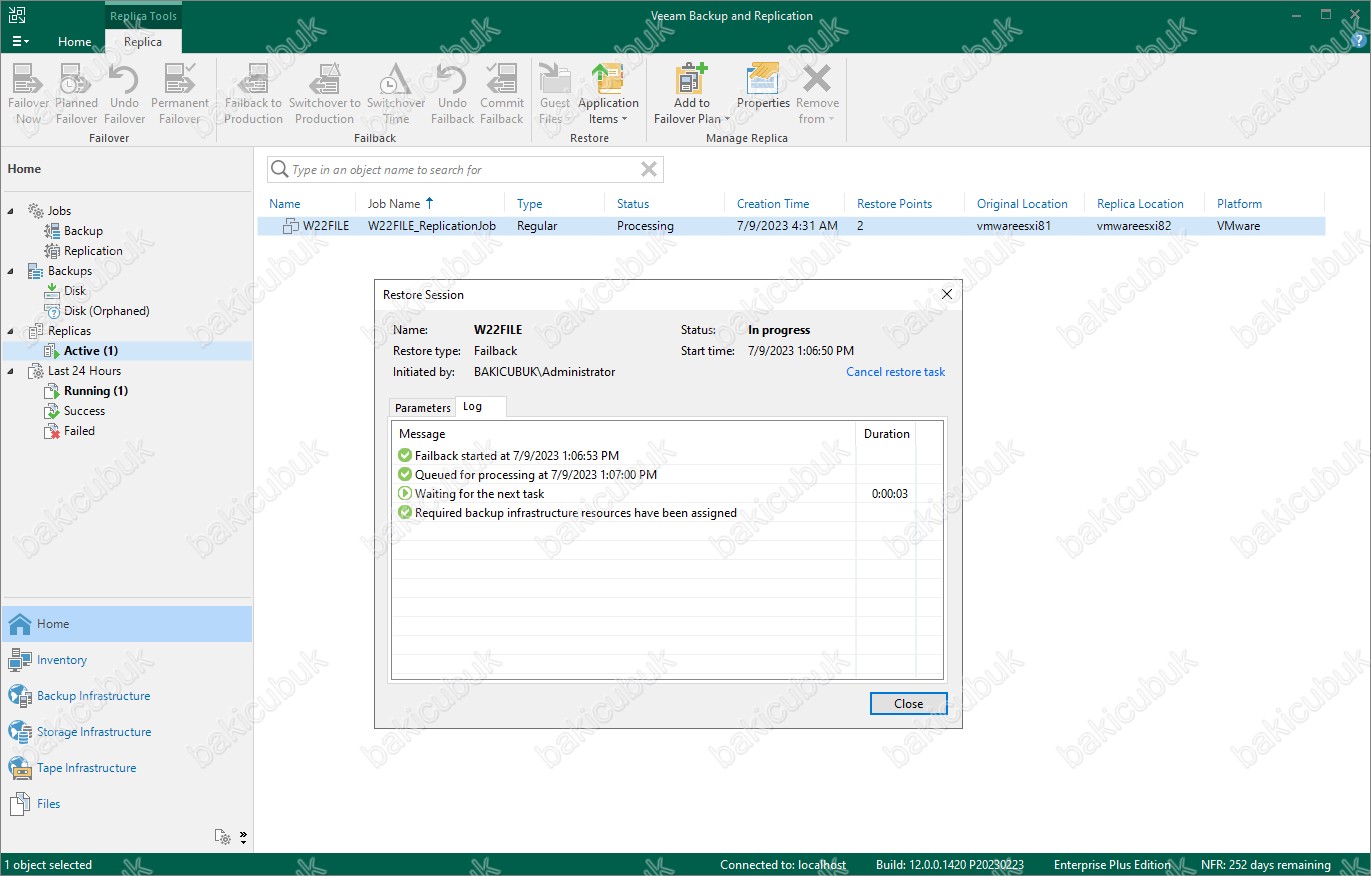Click the search magnifier icon
This screenshot has height=876, width=1371.
coord(280,170)
